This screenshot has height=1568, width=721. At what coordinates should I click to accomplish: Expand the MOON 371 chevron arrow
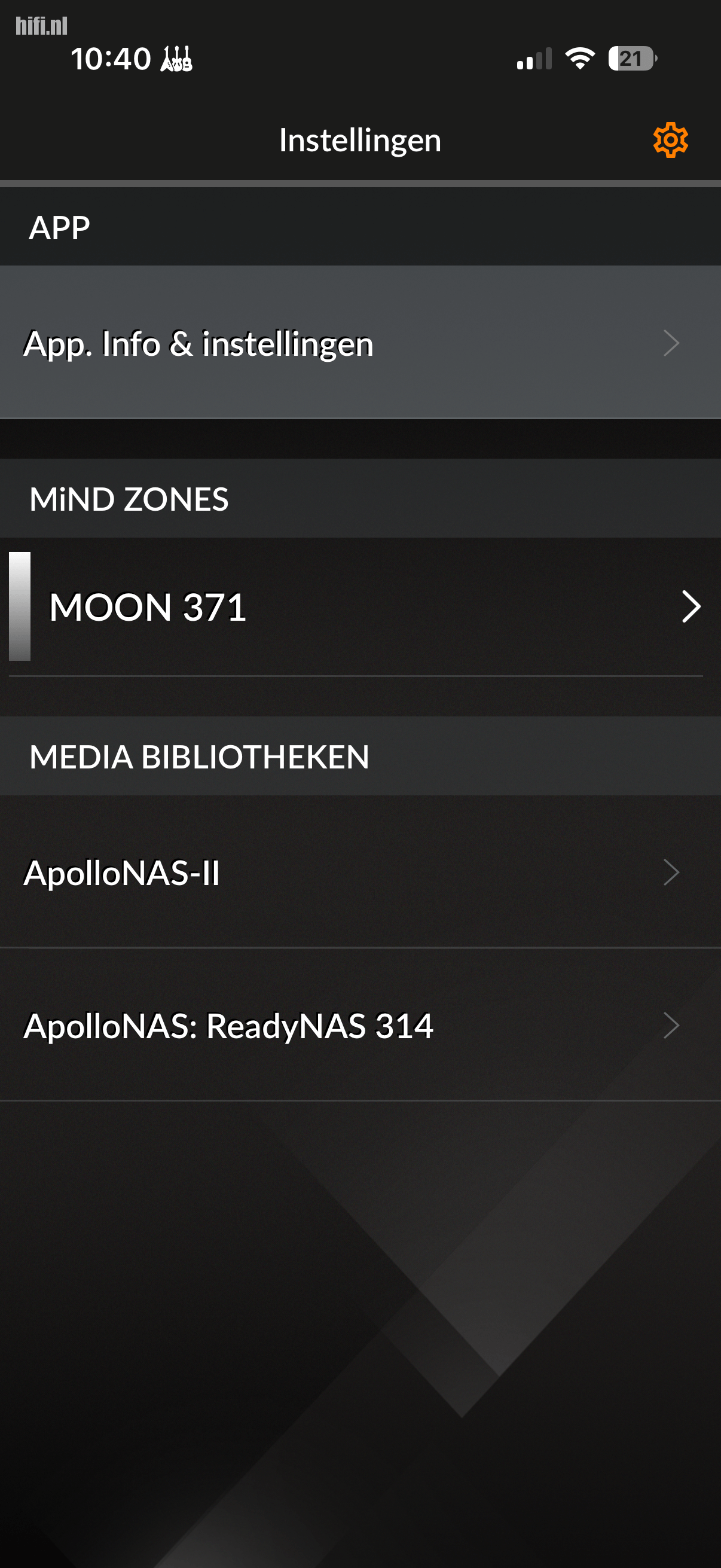point(691,607)
